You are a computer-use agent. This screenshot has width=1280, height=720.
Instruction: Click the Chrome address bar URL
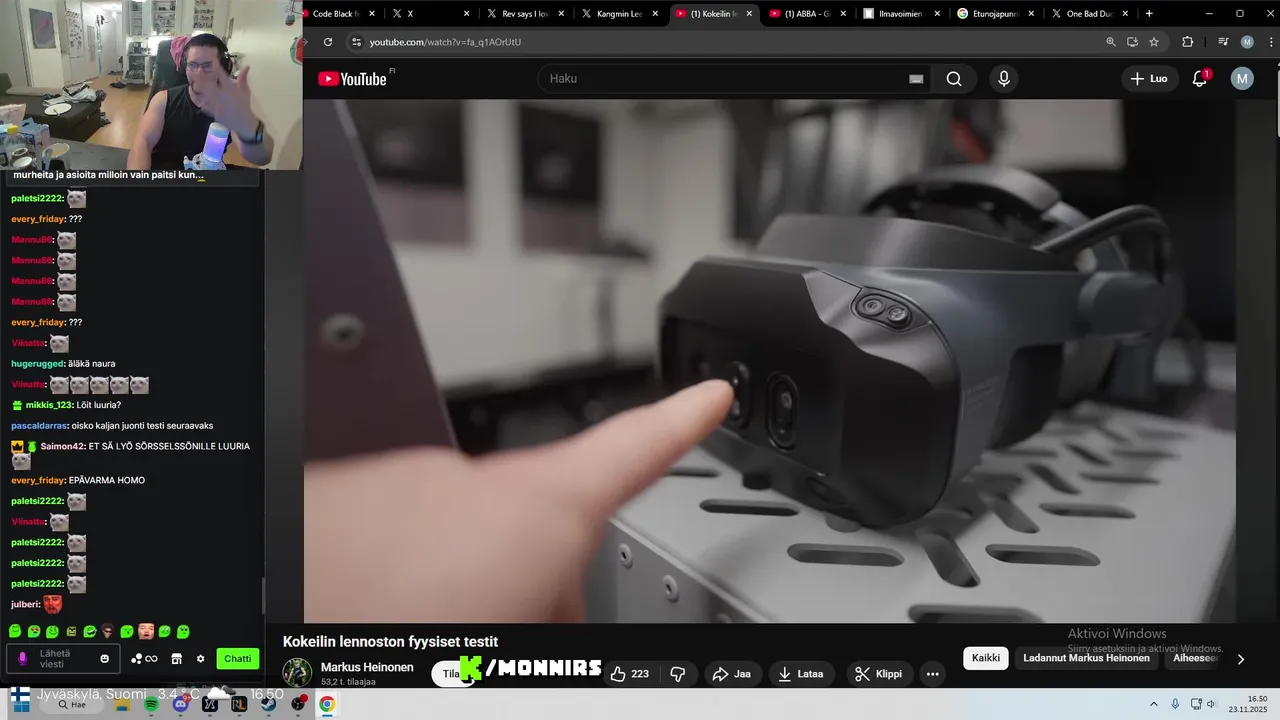(x=445, y=42)
